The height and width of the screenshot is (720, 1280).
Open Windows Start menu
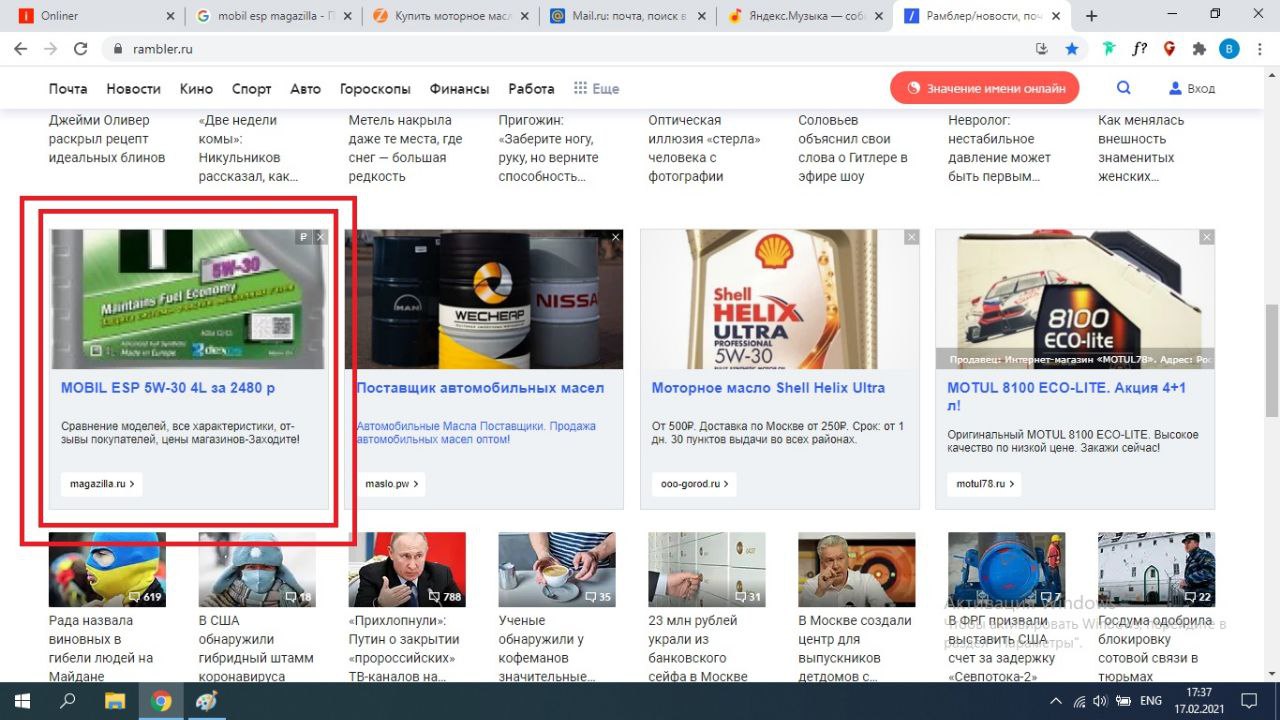pos(22,701)
